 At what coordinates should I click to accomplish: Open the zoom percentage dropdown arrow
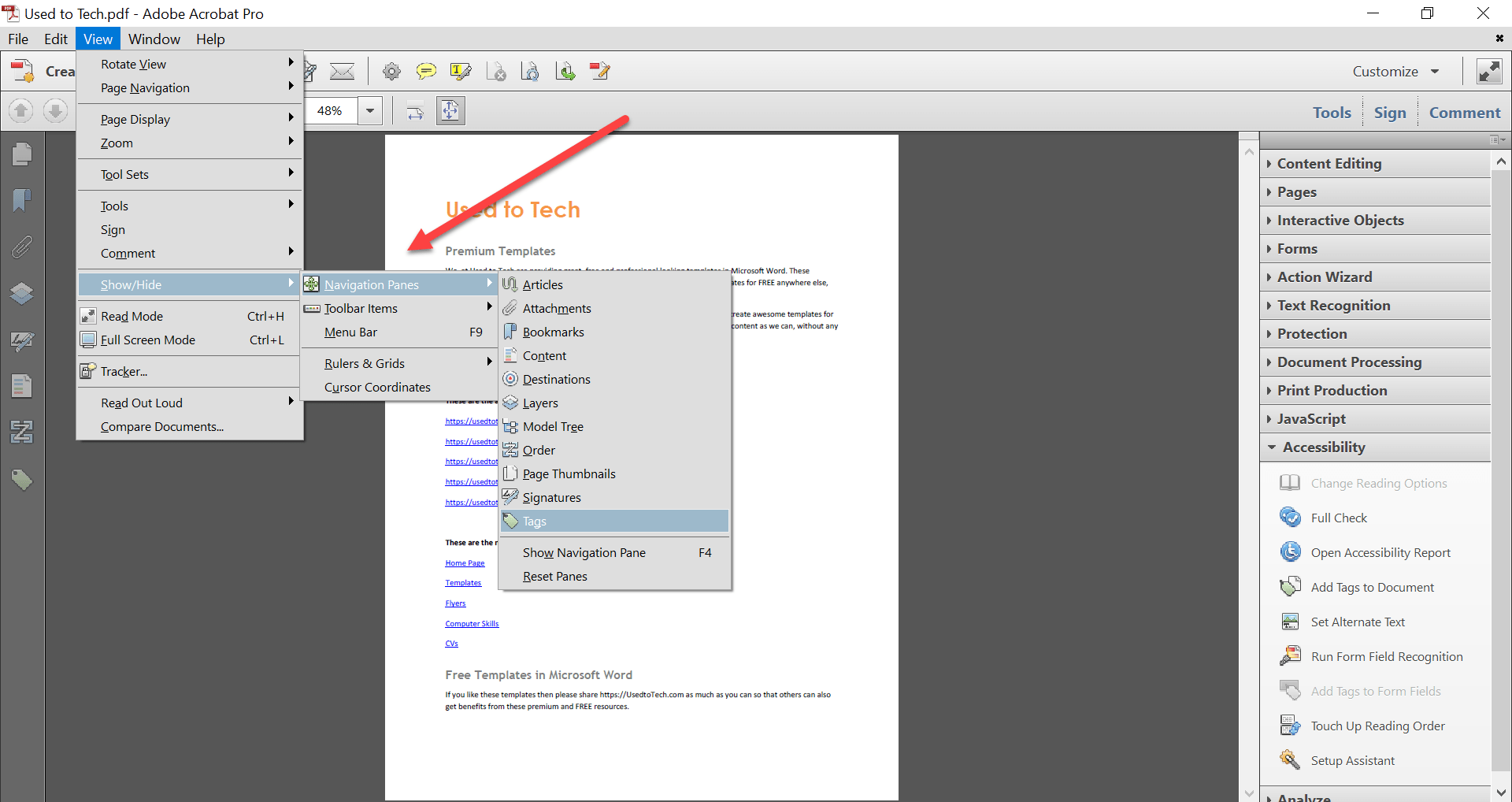(370, 111)
